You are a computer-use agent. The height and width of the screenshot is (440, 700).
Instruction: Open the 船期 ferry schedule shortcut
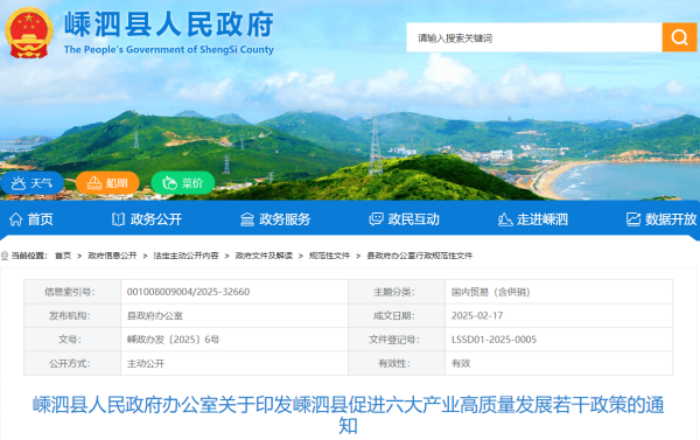coord(108,183)
